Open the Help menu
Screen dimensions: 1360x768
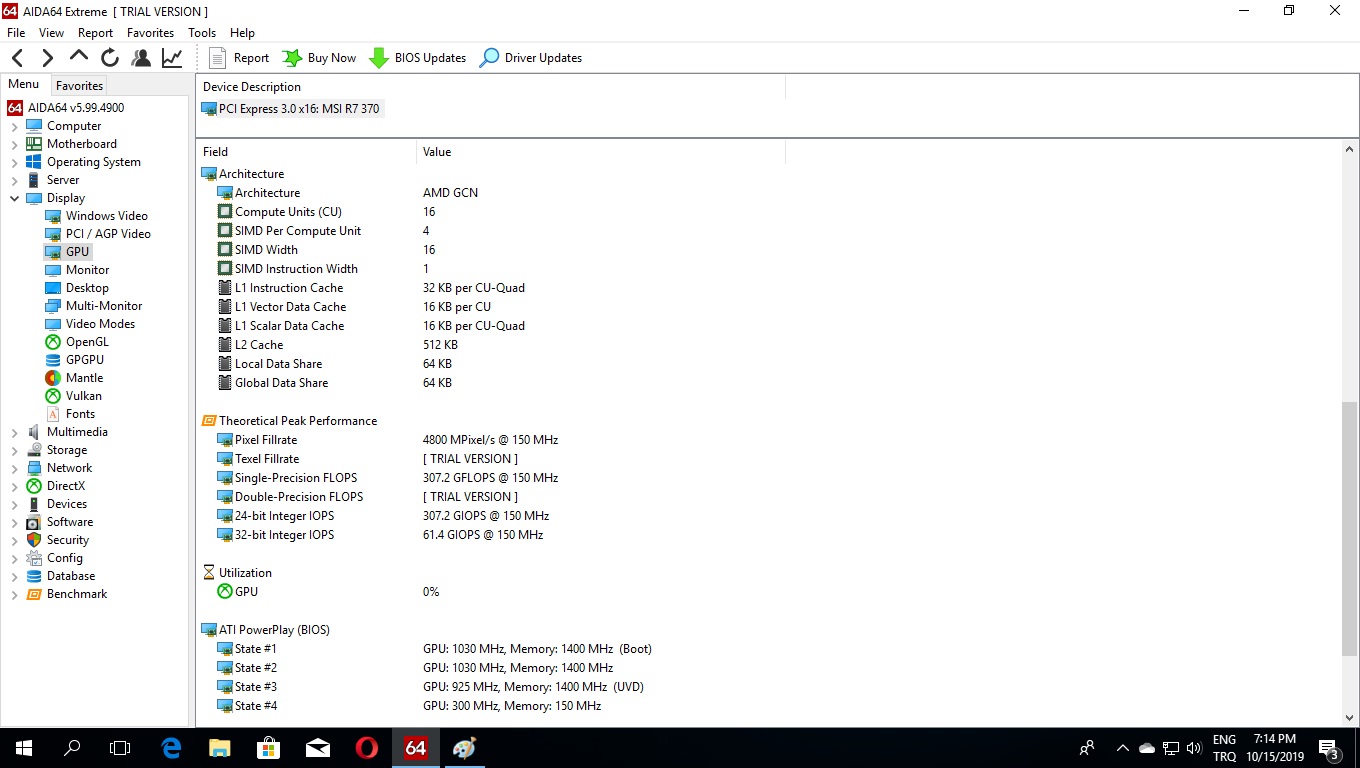(x=243, y=33)
